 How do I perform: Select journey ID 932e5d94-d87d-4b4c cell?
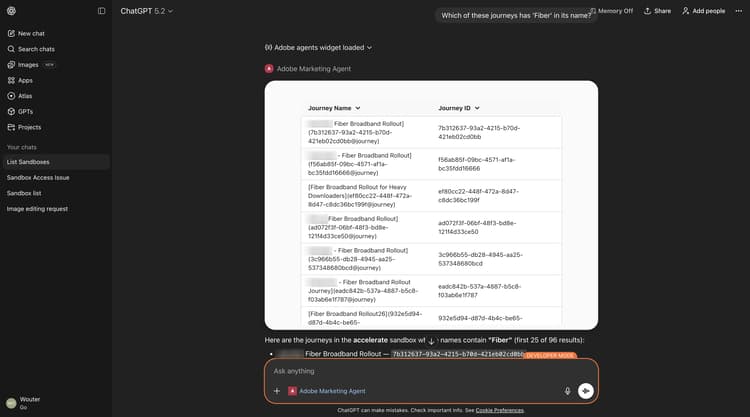480,318
